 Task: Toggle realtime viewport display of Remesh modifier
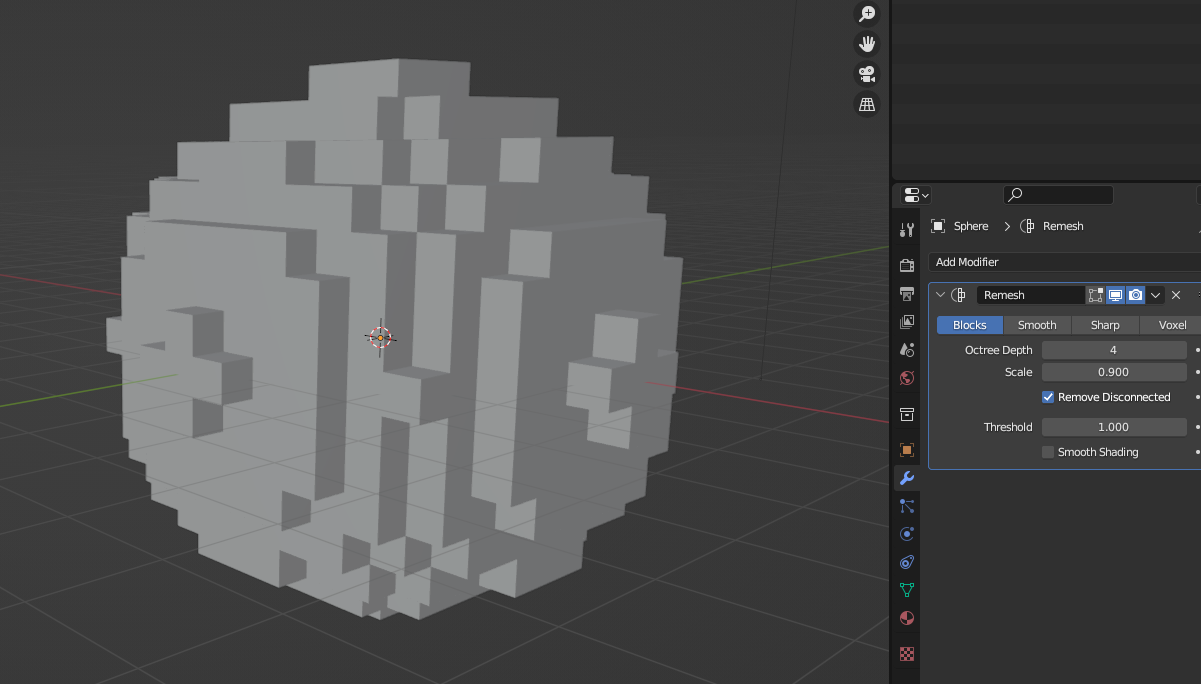pyautogui.click(x=1115, y=294)
